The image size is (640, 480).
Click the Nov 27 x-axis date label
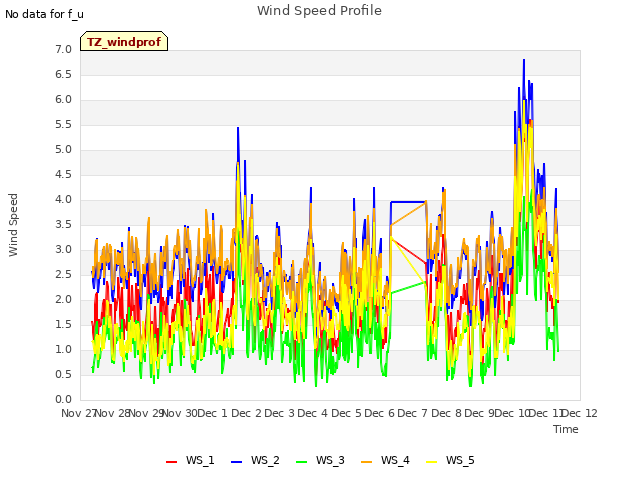point(79,413)
